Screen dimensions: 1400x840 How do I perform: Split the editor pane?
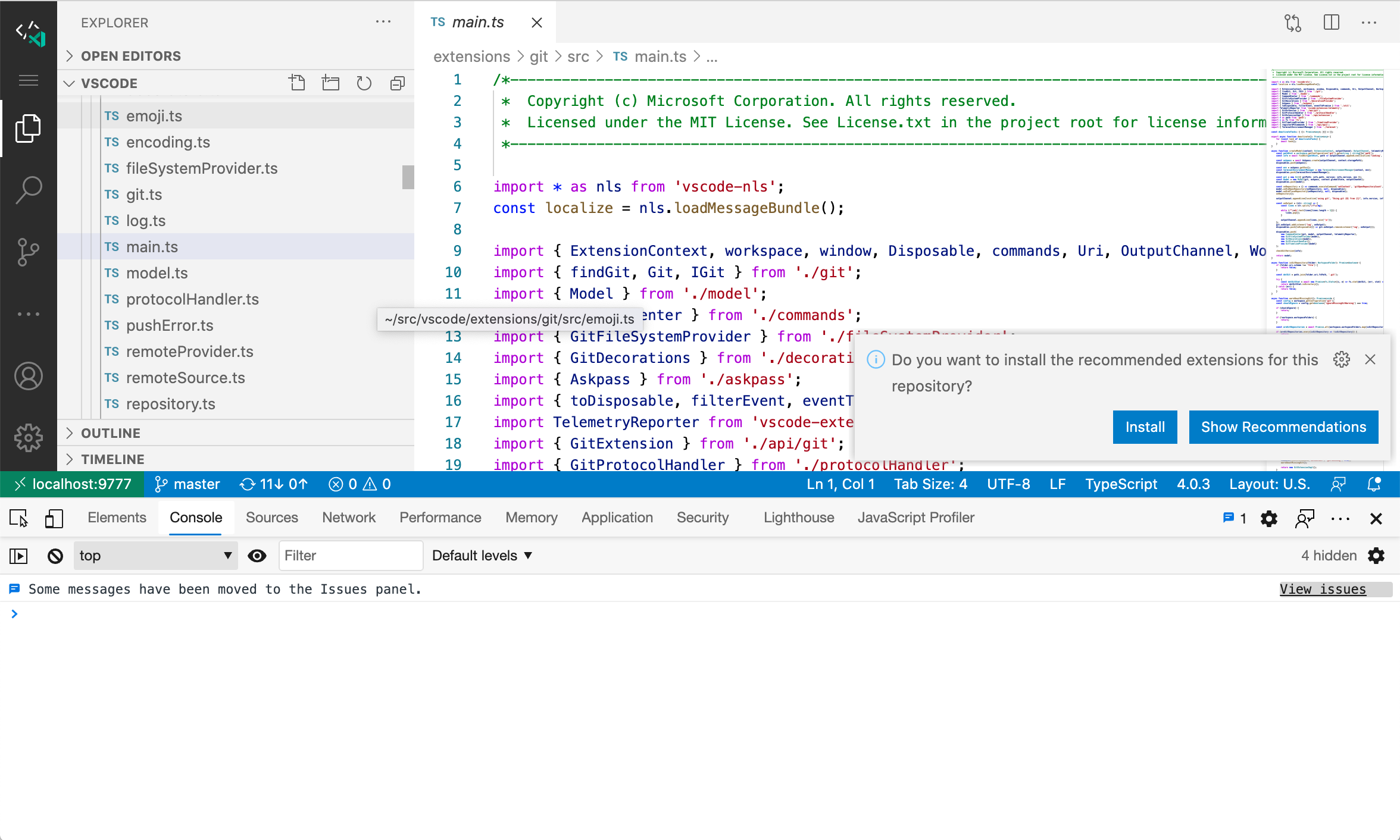[x=1332, y=23]
